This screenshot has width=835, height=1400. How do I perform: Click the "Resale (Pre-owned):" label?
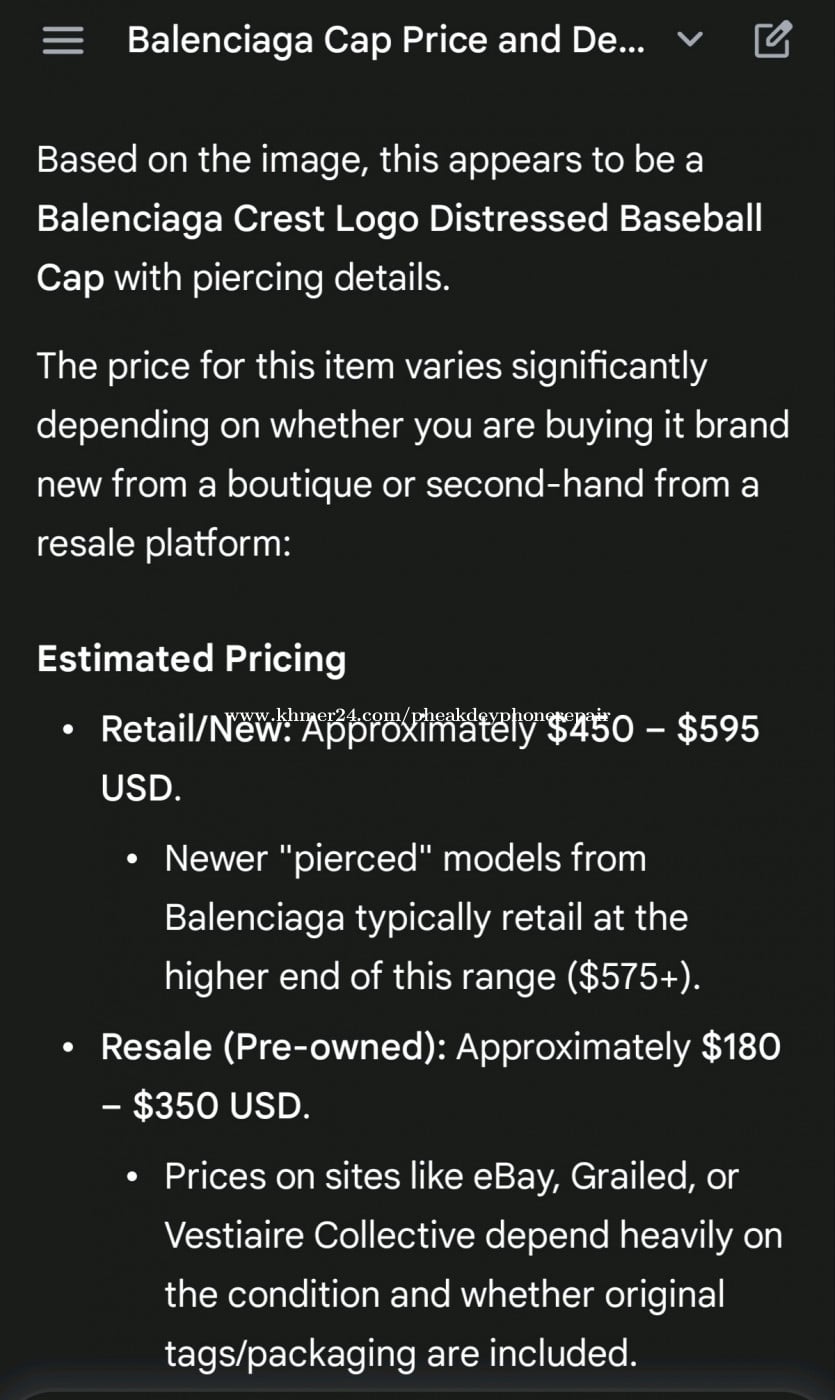click(273, 1047)
